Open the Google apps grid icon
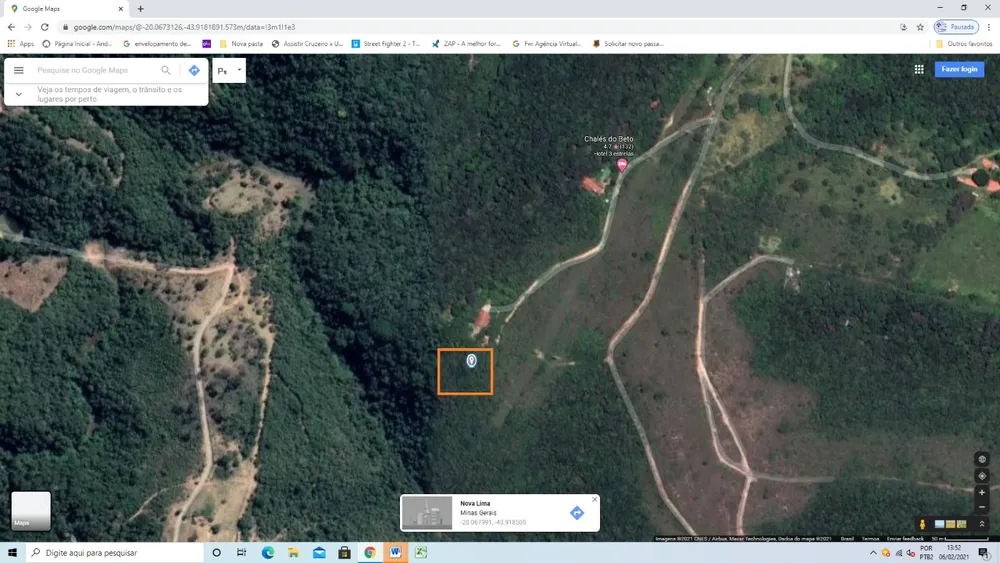Viewport: 1000px width, 563px height. click(x=919, y=69)
